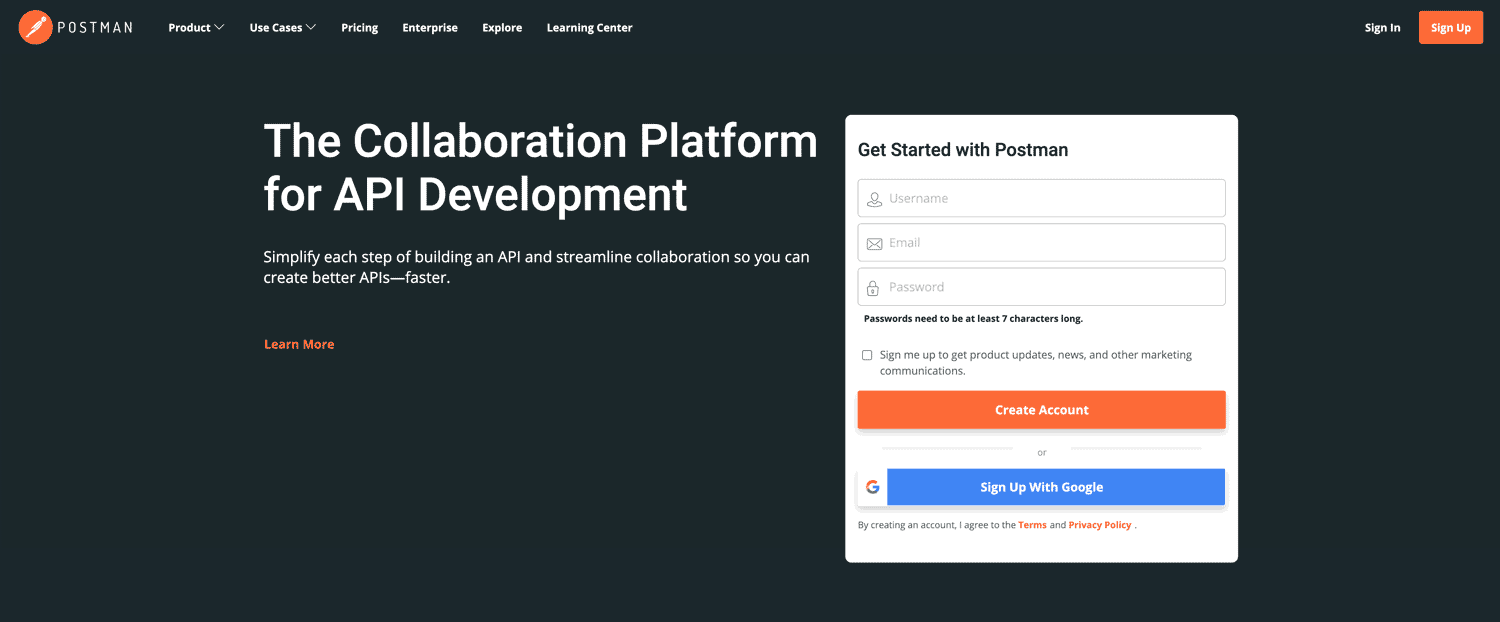Click the padlock icon in Password field
This screenshot has width=1500, height=622.
[x=874, y=287]
